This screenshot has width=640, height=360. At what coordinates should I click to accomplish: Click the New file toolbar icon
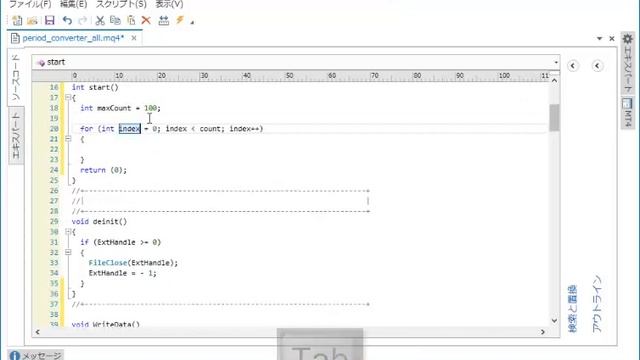pos(17,20)
